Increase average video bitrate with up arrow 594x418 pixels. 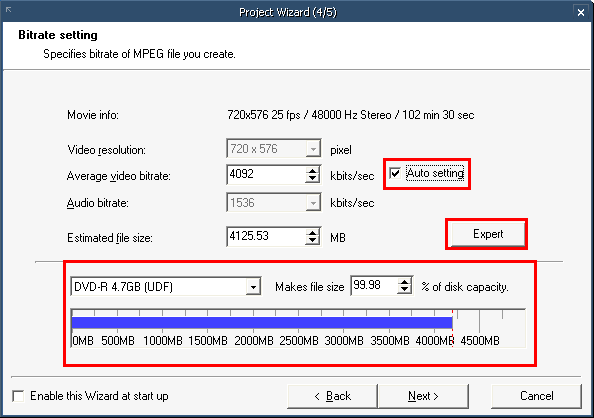[312, 171]
